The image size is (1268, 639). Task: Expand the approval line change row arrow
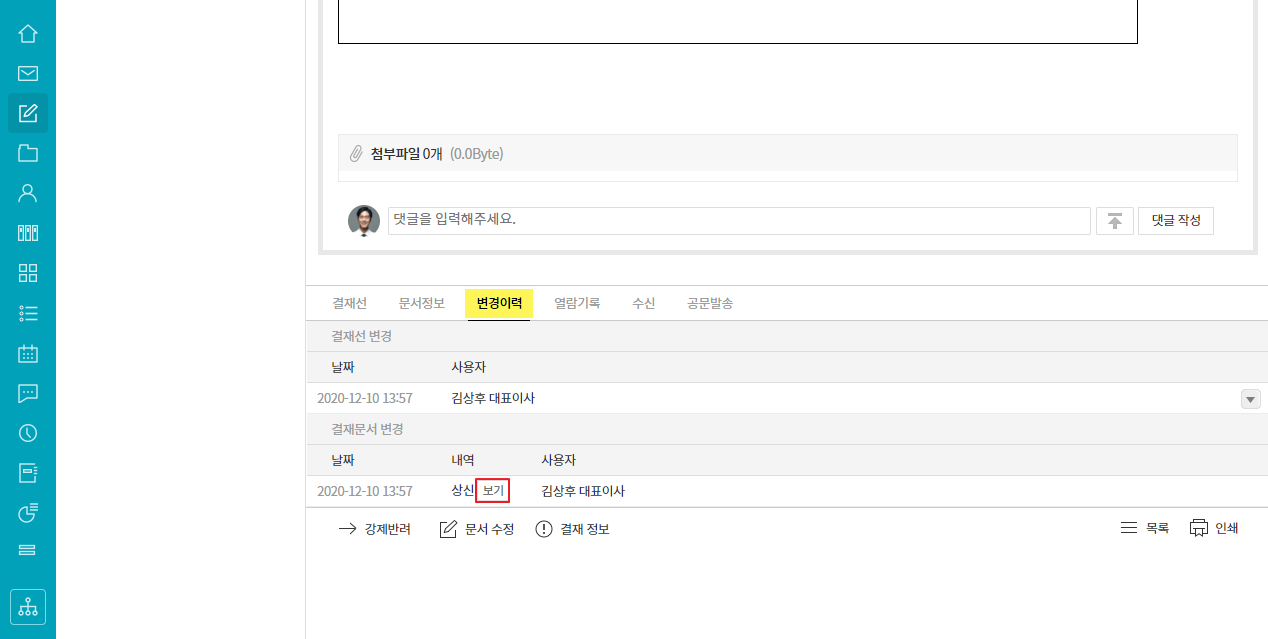click(1250, 399)
